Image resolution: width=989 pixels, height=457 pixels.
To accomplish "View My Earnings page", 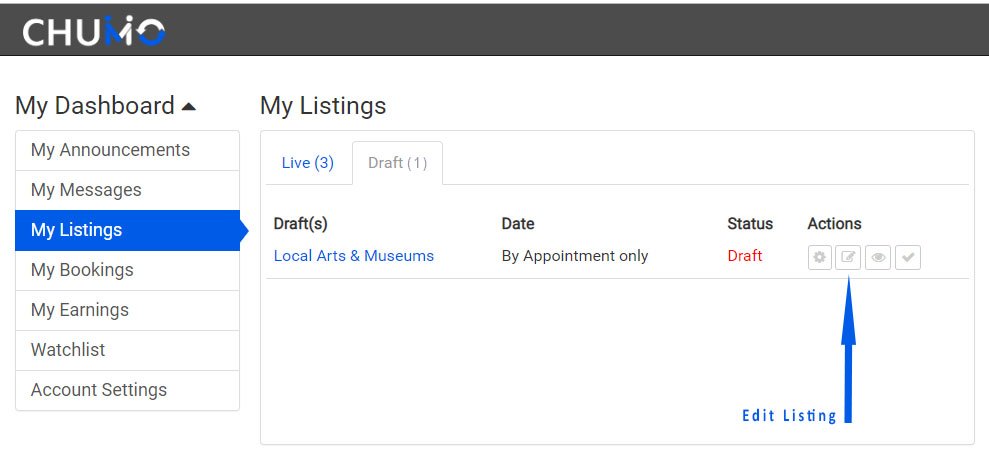I will (127, 309).
